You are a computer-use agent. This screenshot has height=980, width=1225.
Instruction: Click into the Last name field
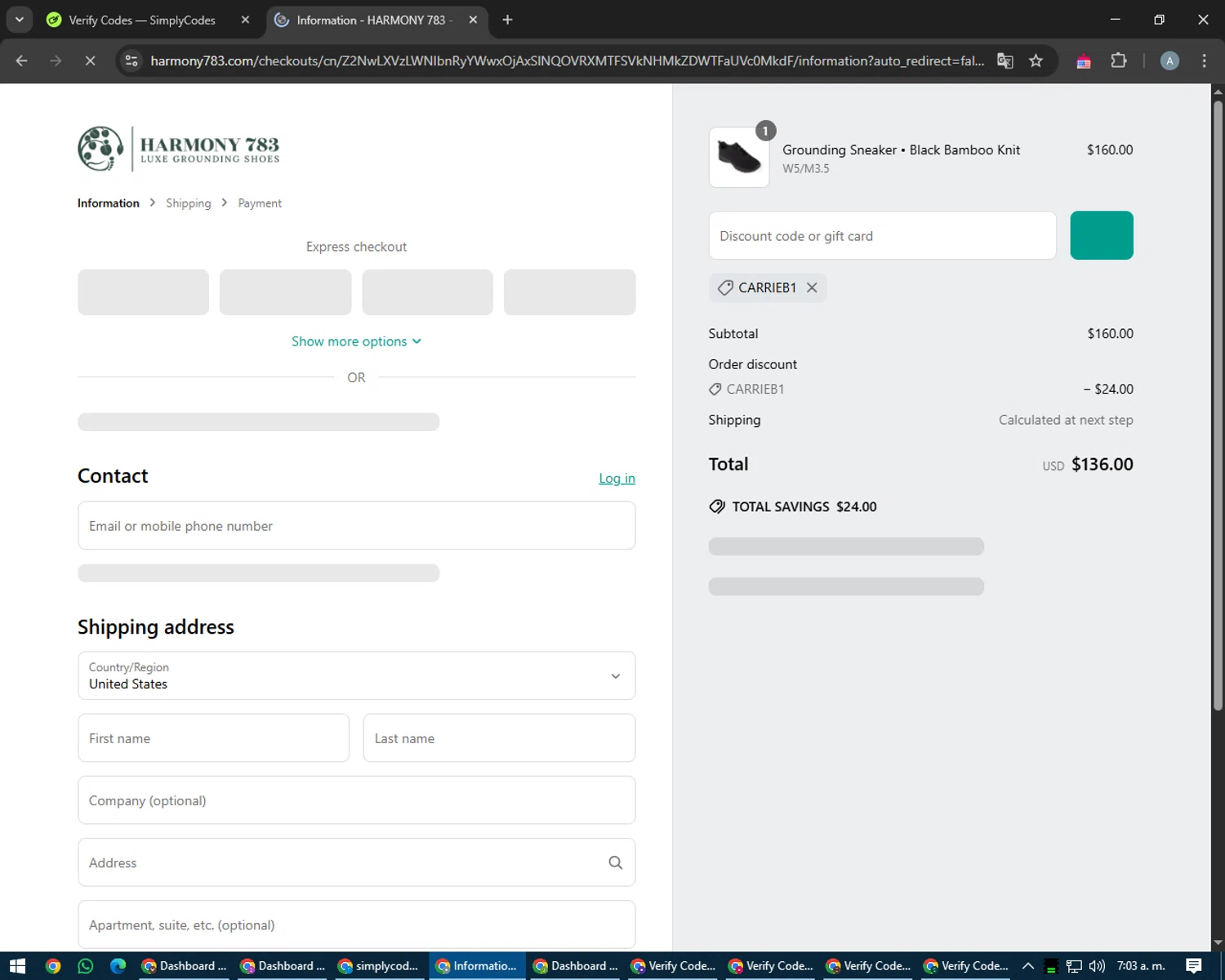(x=499, y=738)
